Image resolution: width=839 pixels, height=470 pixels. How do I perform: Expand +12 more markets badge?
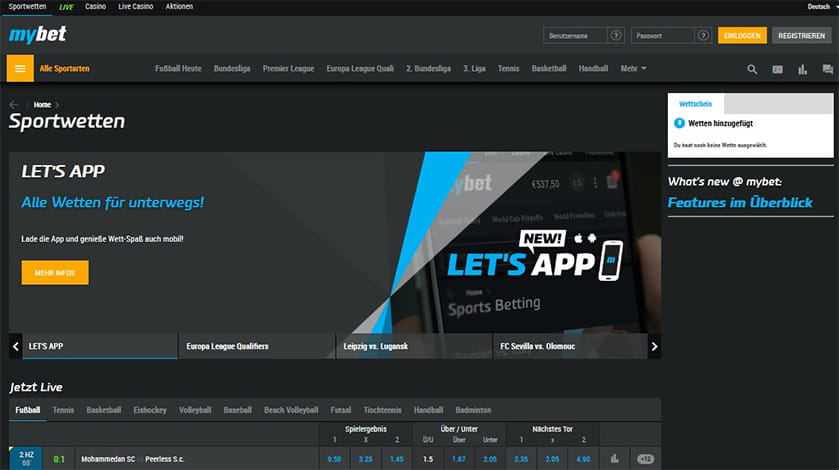pos(645,459)
